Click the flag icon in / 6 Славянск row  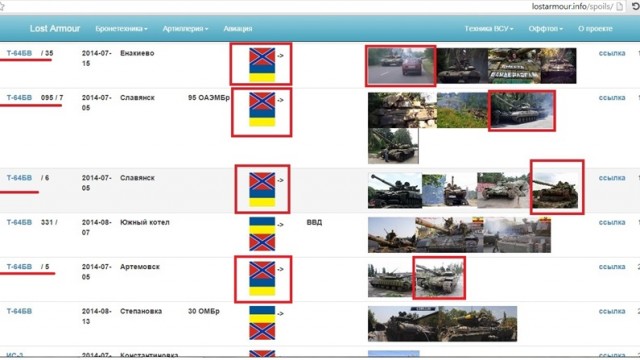pyautogui.click(x=262, y=190)
